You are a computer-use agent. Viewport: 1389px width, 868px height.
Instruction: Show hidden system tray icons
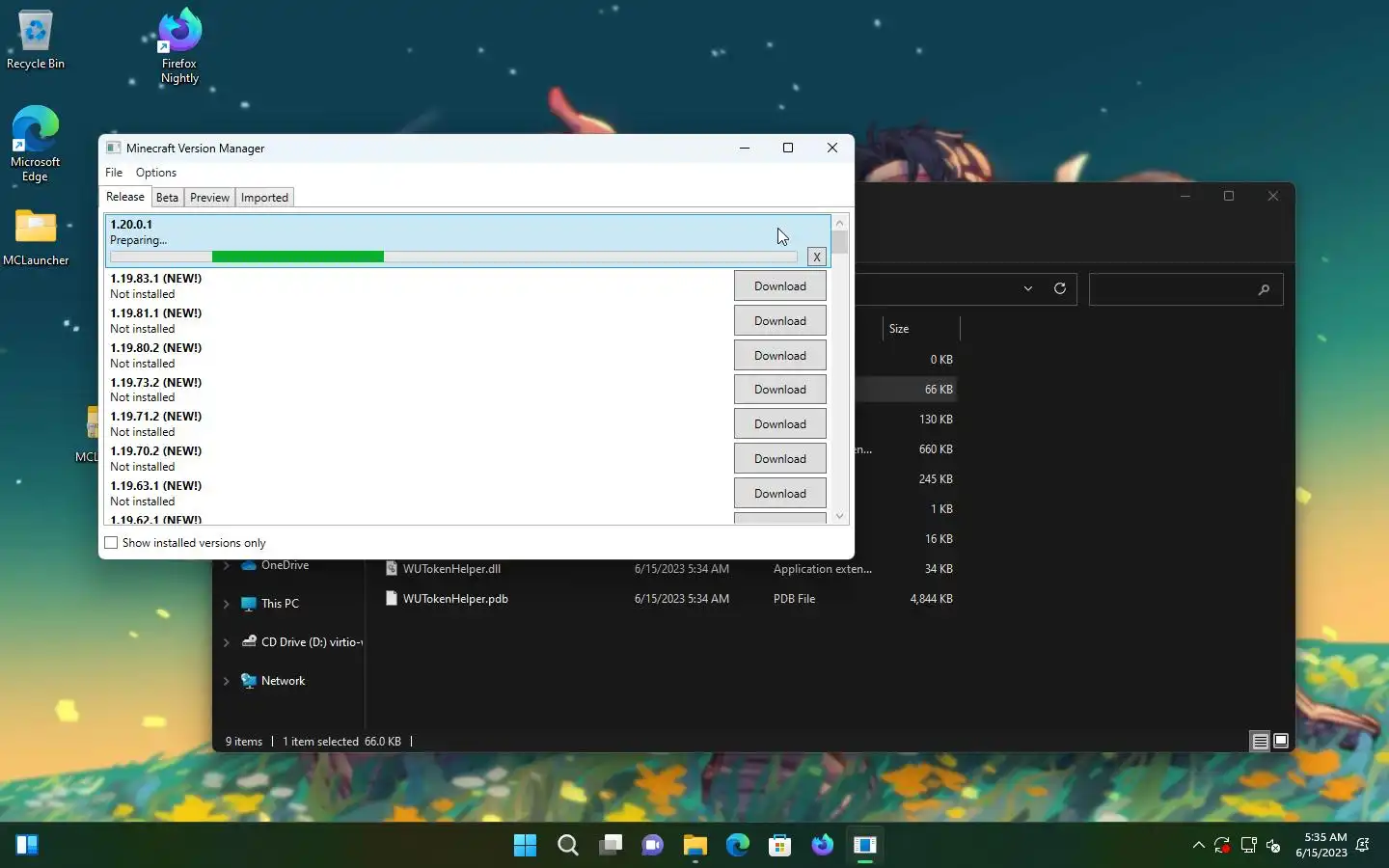click(1198, 846)
